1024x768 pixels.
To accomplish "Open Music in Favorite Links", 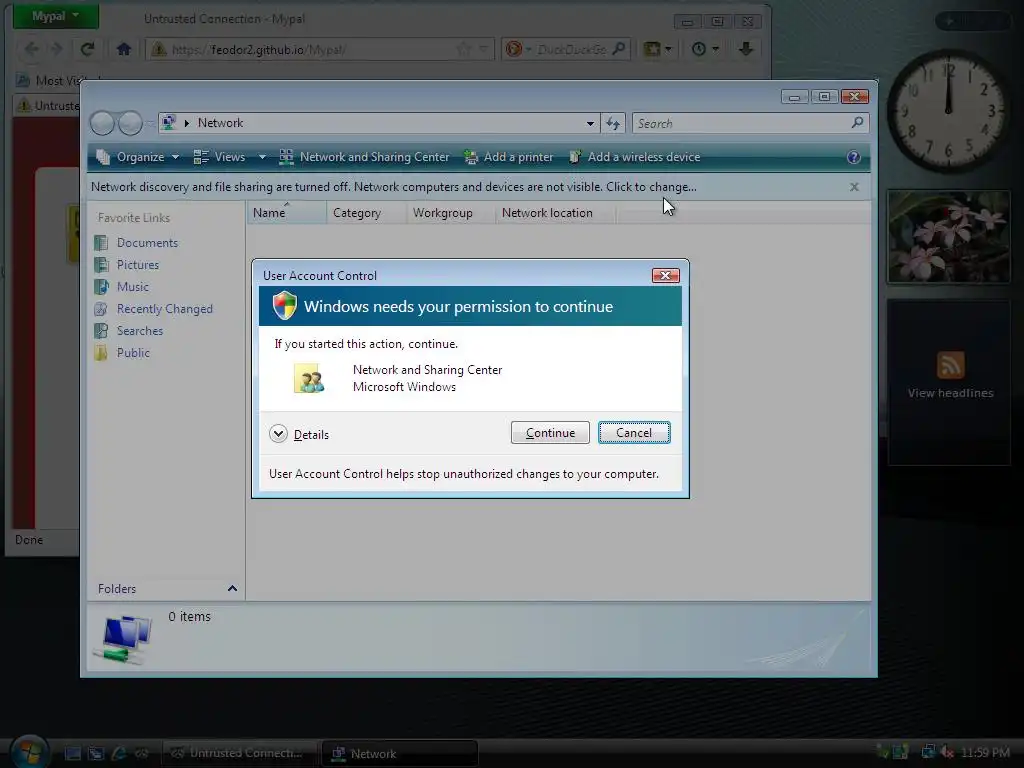I will 133,287.
